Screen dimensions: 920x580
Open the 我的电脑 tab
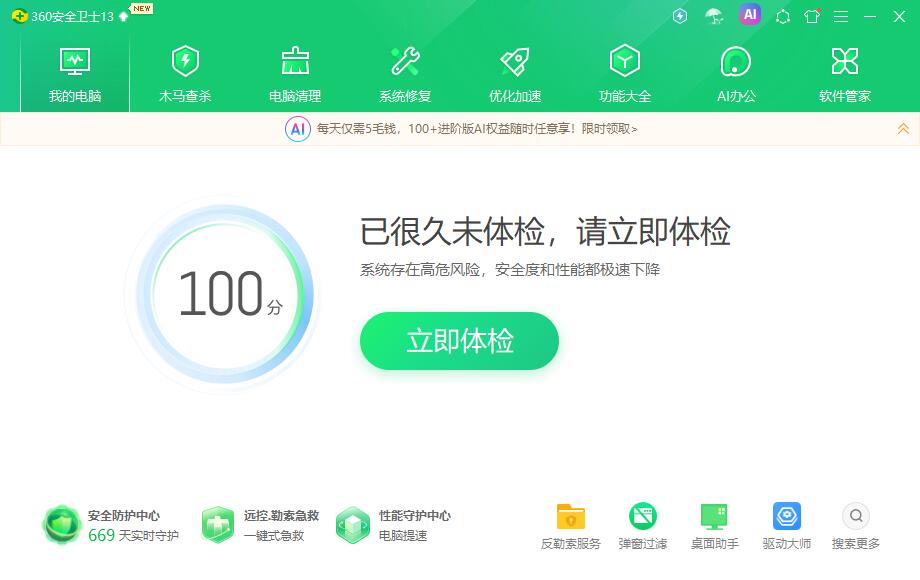click(x=75, y=74)
